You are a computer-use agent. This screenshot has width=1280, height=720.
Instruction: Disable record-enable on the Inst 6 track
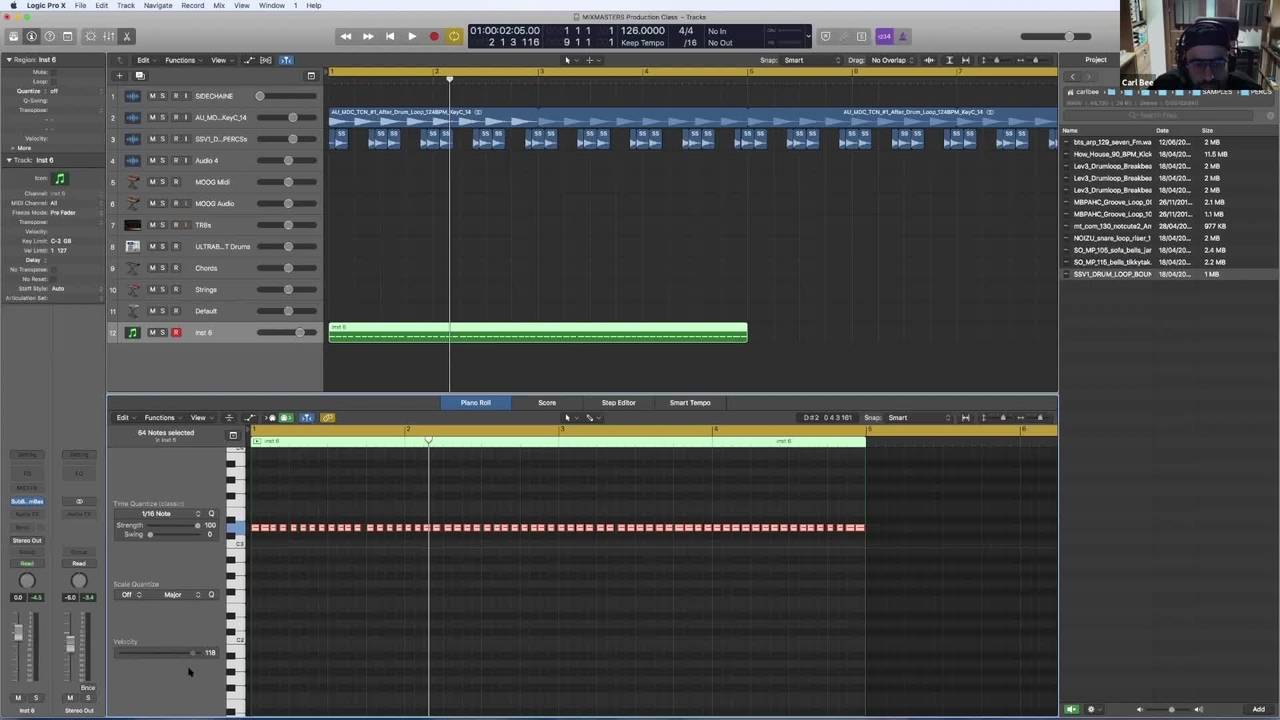(176, 332)
